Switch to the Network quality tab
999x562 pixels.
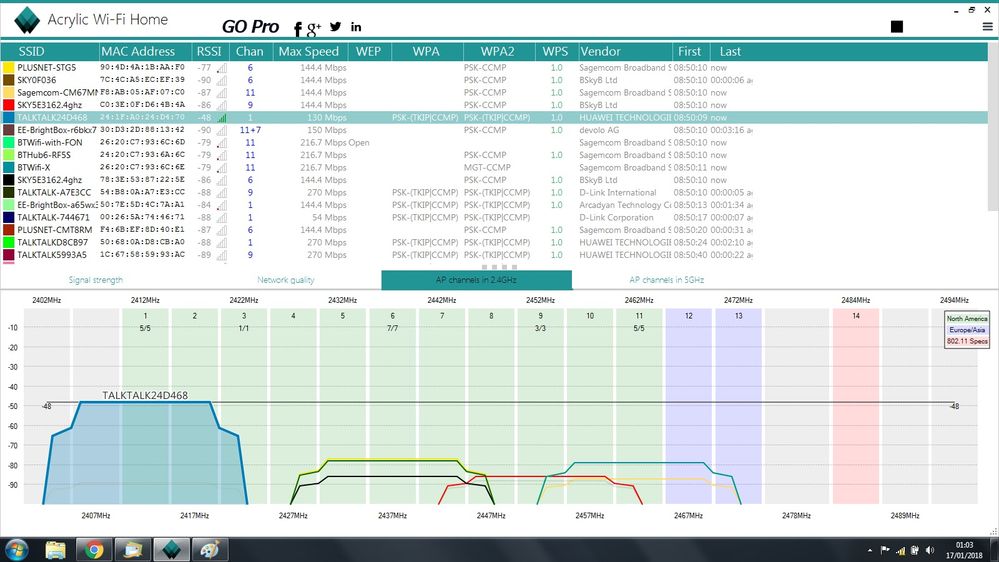coord(285,280)
